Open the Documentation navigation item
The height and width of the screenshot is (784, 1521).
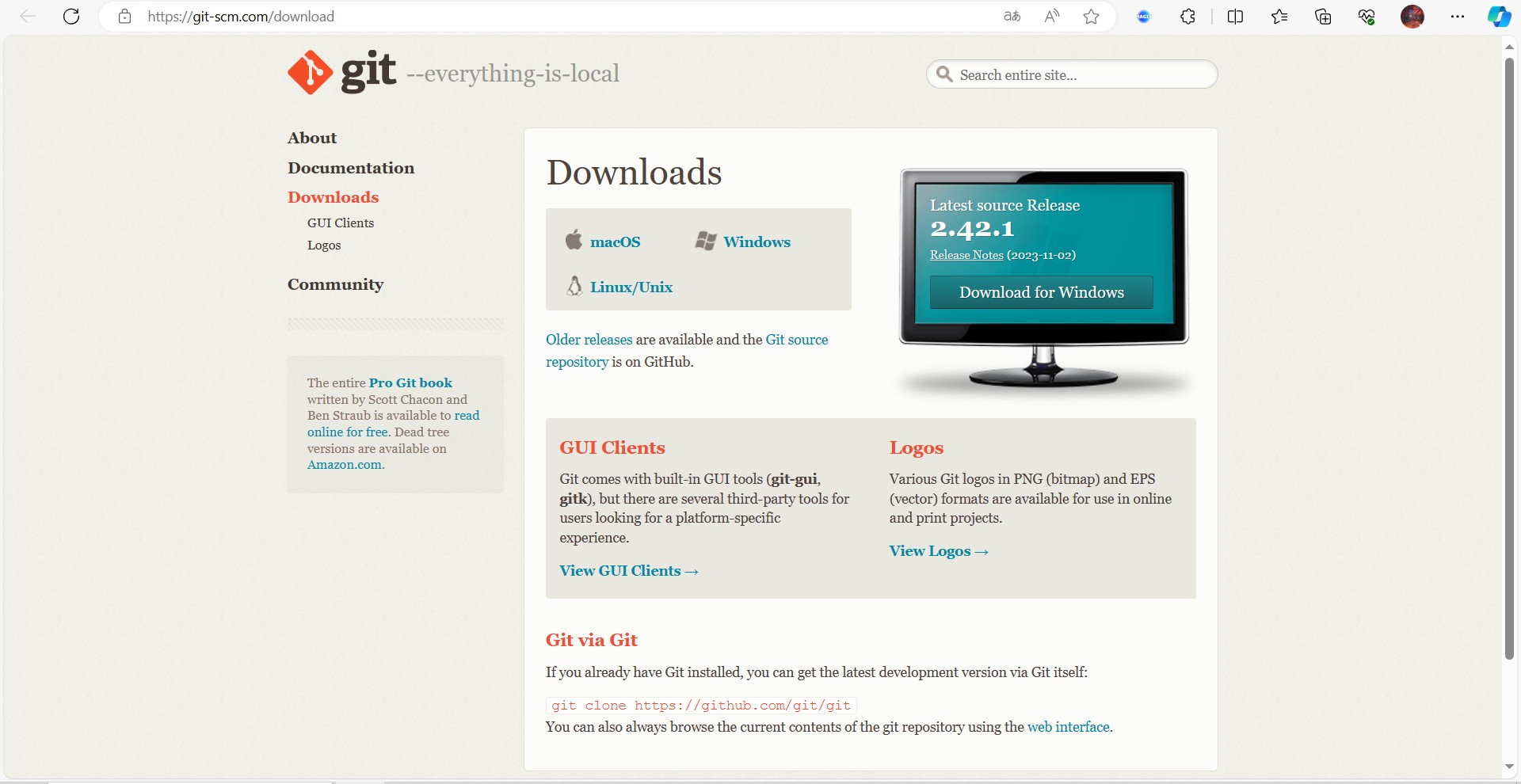[x=351, y=168]
